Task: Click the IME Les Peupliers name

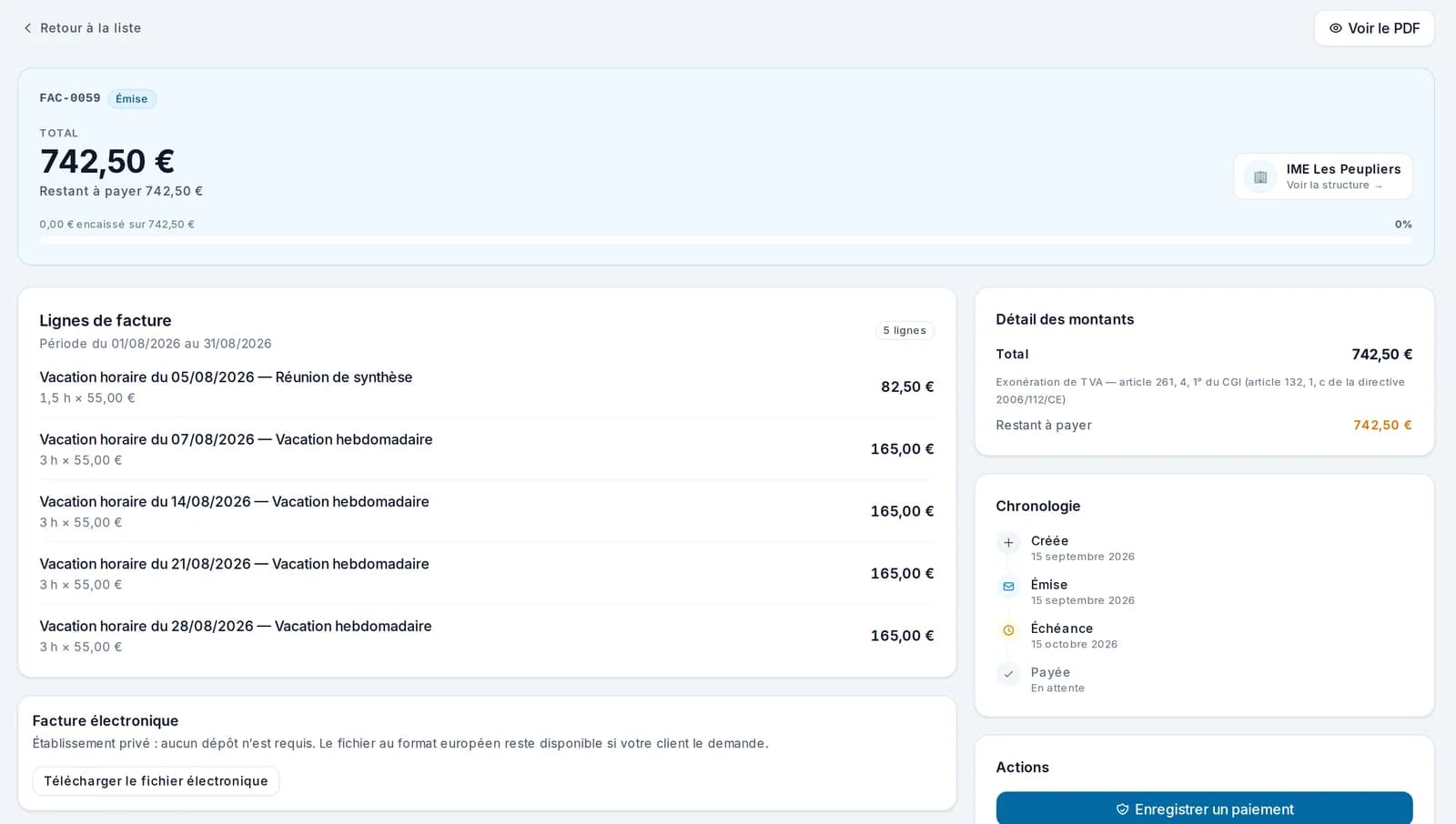Action: (x=1343, y=169)
